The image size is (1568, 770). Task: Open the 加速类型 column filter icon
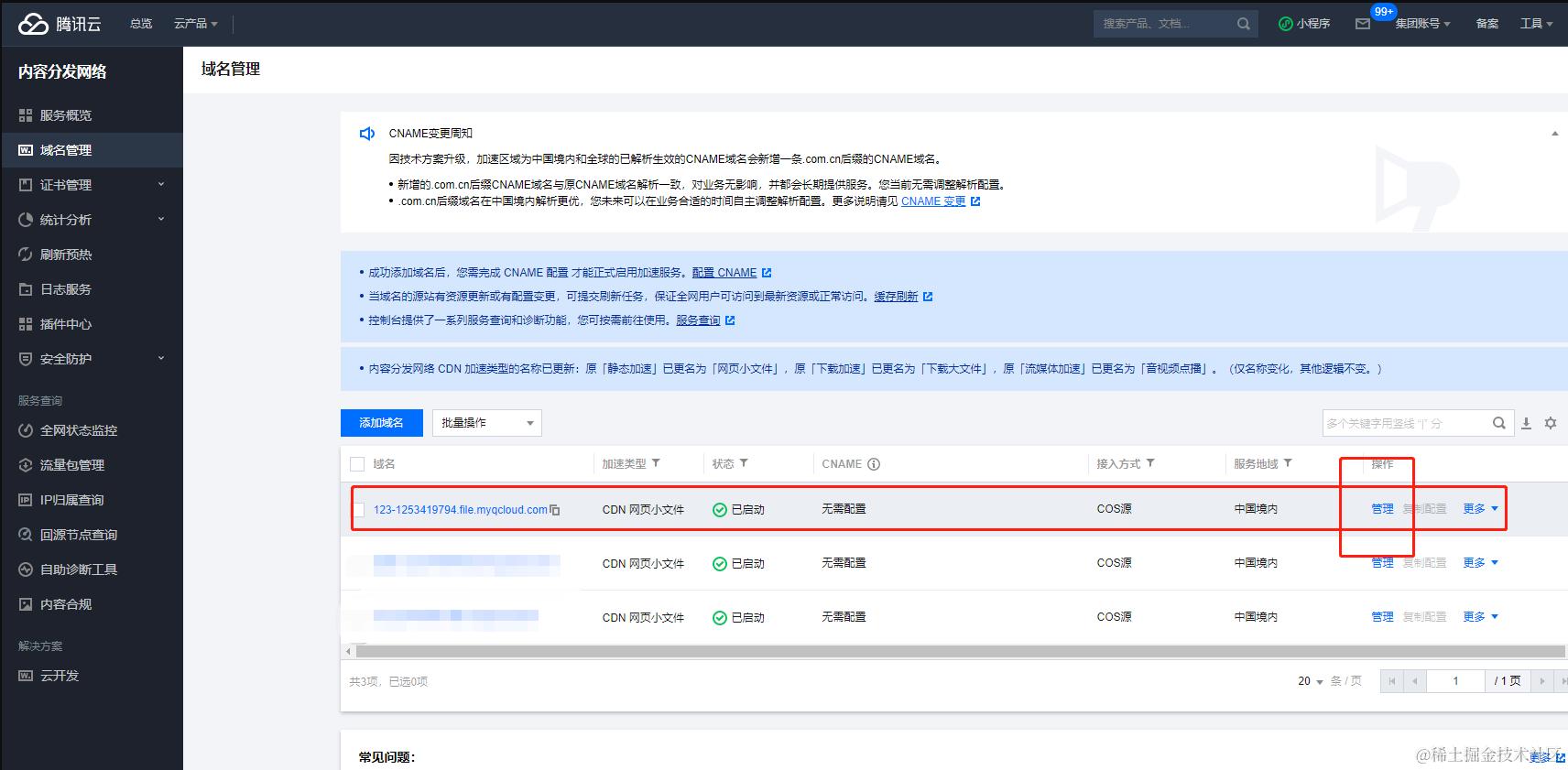coord(656,463)
